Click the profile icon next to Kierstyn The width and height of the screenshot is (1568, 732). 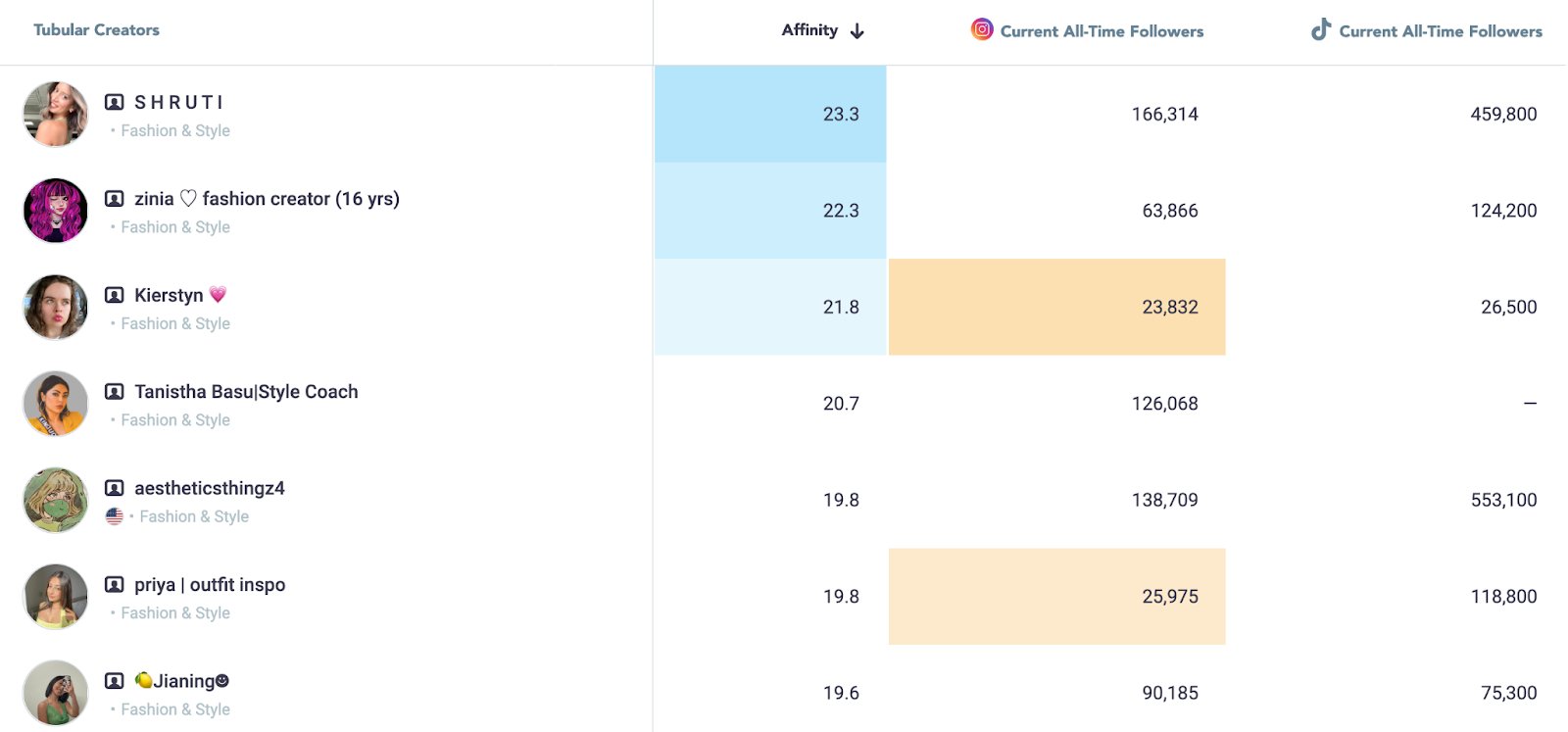point(115,295)
